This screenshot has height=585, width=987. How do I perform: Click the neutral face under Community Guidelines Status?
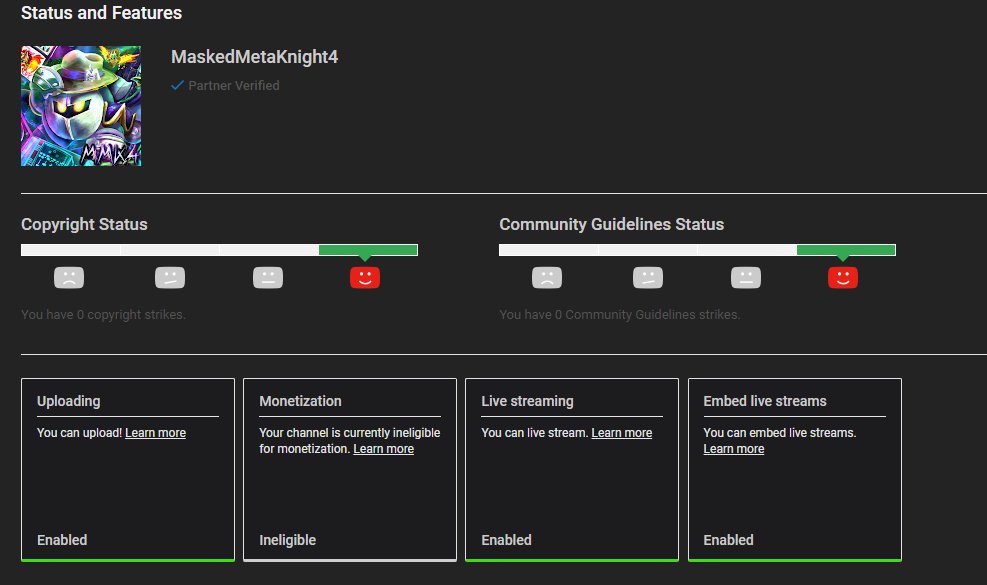[746, 277]
